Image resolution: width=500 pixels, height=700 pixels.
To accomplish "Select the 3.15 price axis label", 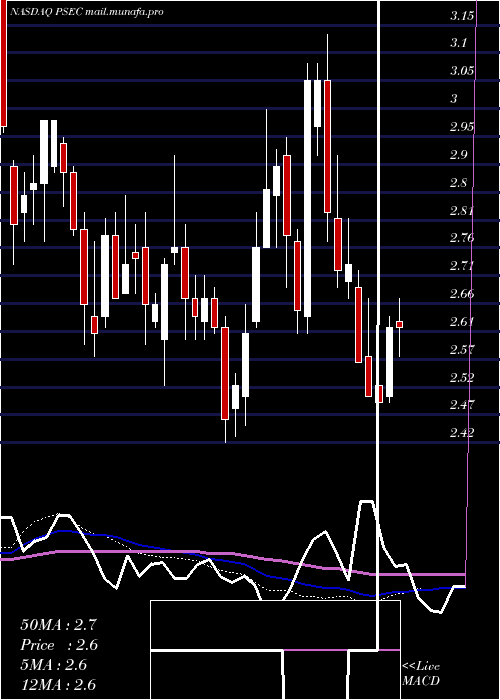I will click(462, 17).
